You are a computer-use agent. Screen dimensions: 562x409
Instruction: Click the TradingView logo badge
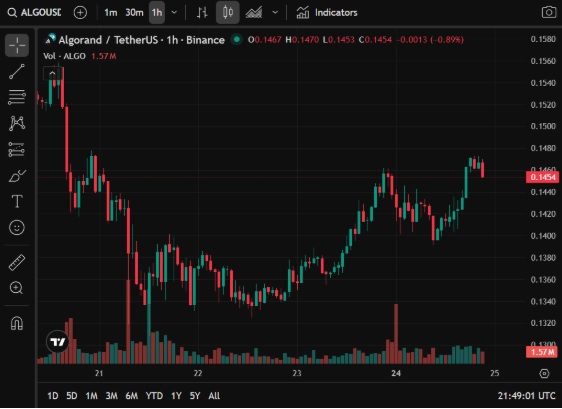click(x=57, y=342)
